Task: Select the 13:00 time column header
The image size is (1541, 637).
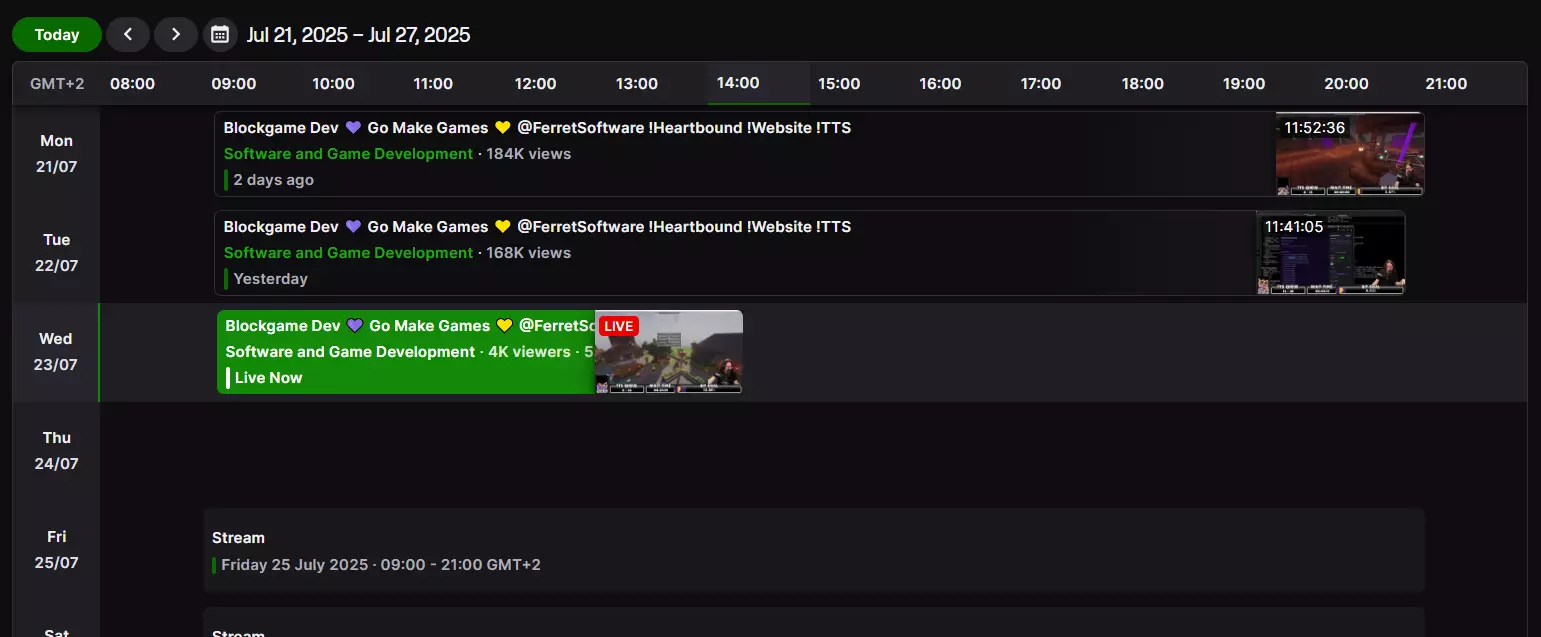Action: pyautogui.click(x=637, y=84)
